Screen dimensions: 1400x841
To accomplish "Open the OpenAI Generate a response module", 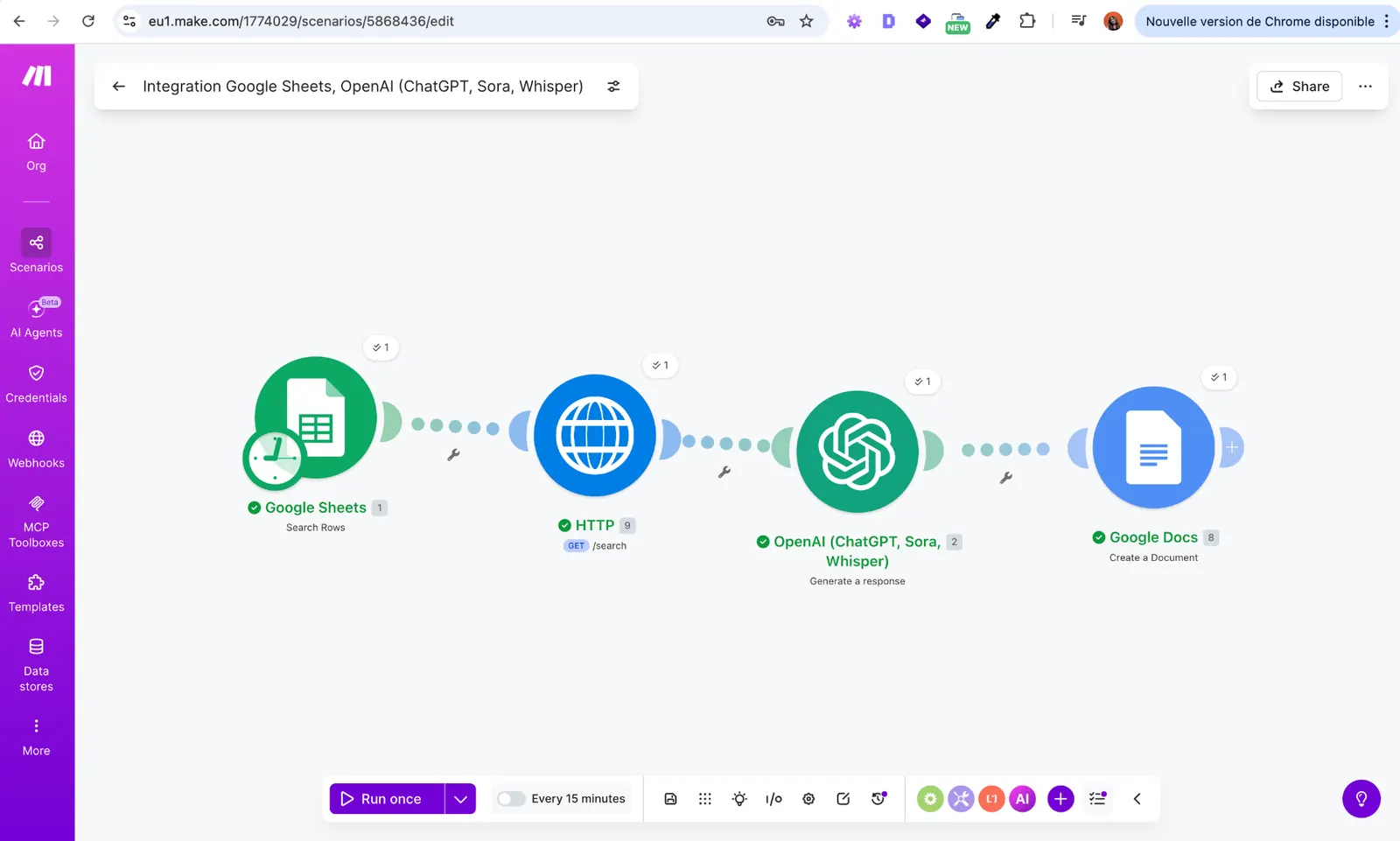I will click(857, 452).
